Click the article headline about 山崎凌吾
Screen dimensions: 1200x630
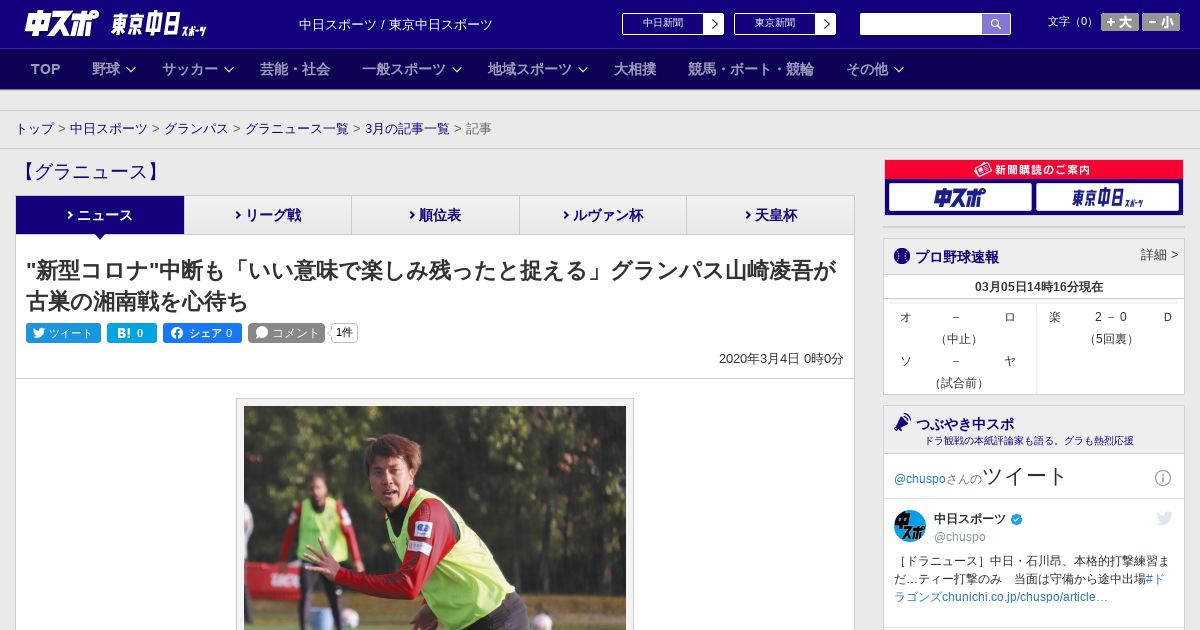431,285
